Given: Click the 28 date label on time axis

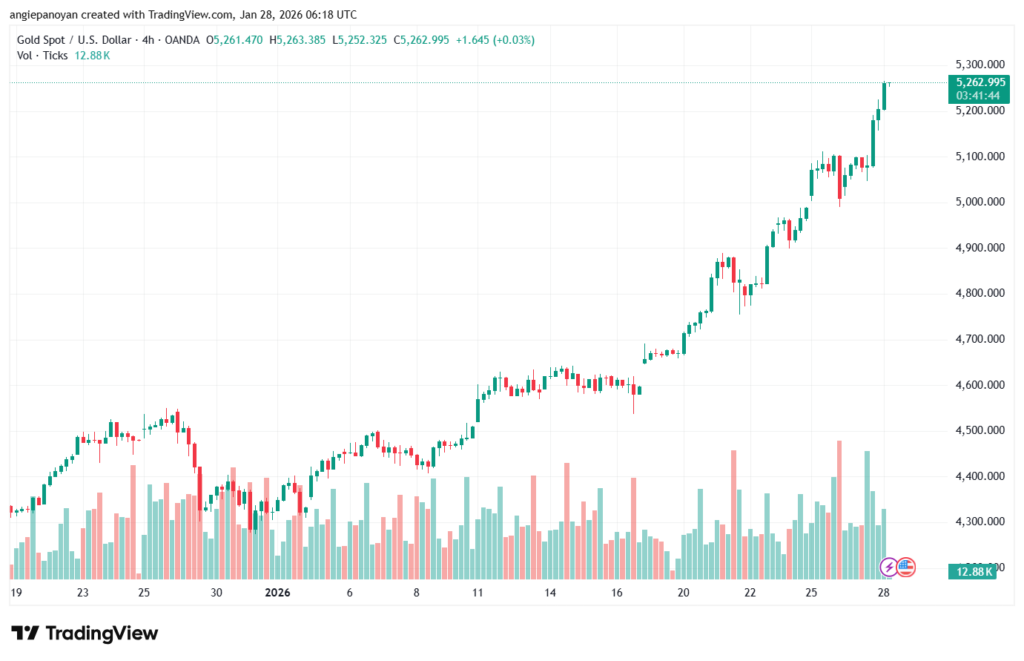Looking at the screenshot, I should pos(884,593).
